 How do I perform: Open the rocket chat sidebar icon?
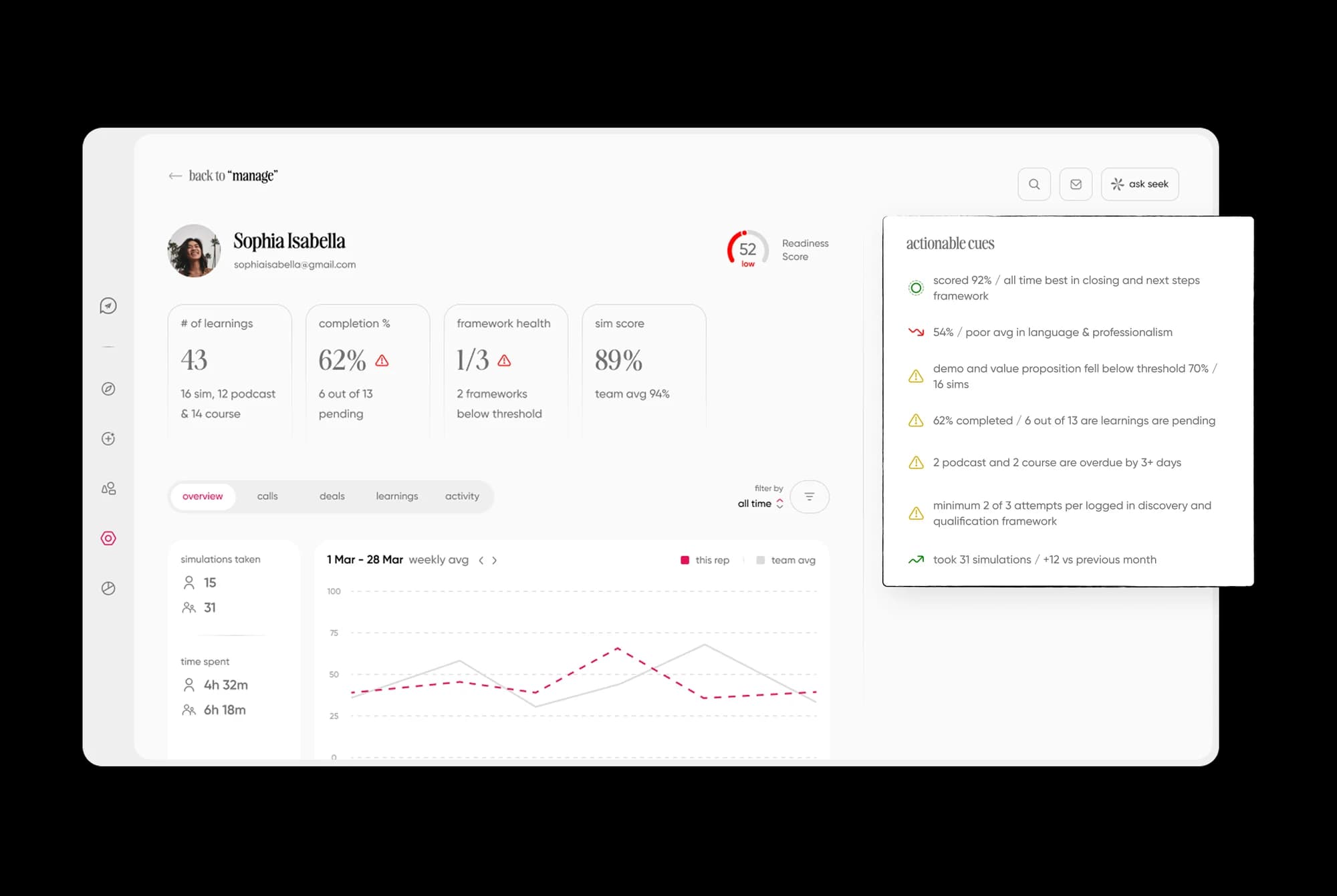[x=108, y=306]
